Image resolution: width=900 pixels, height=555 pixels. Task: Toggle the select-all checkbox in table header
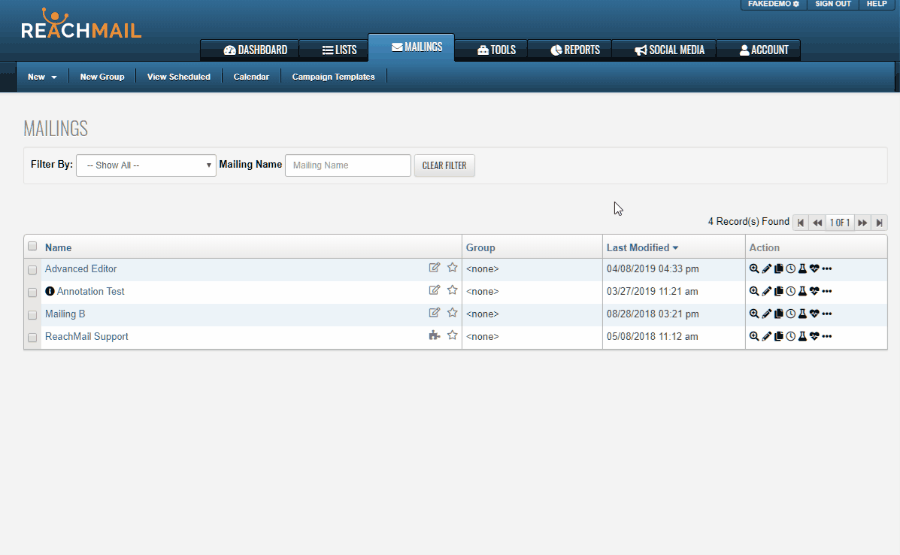coord(33,247)
